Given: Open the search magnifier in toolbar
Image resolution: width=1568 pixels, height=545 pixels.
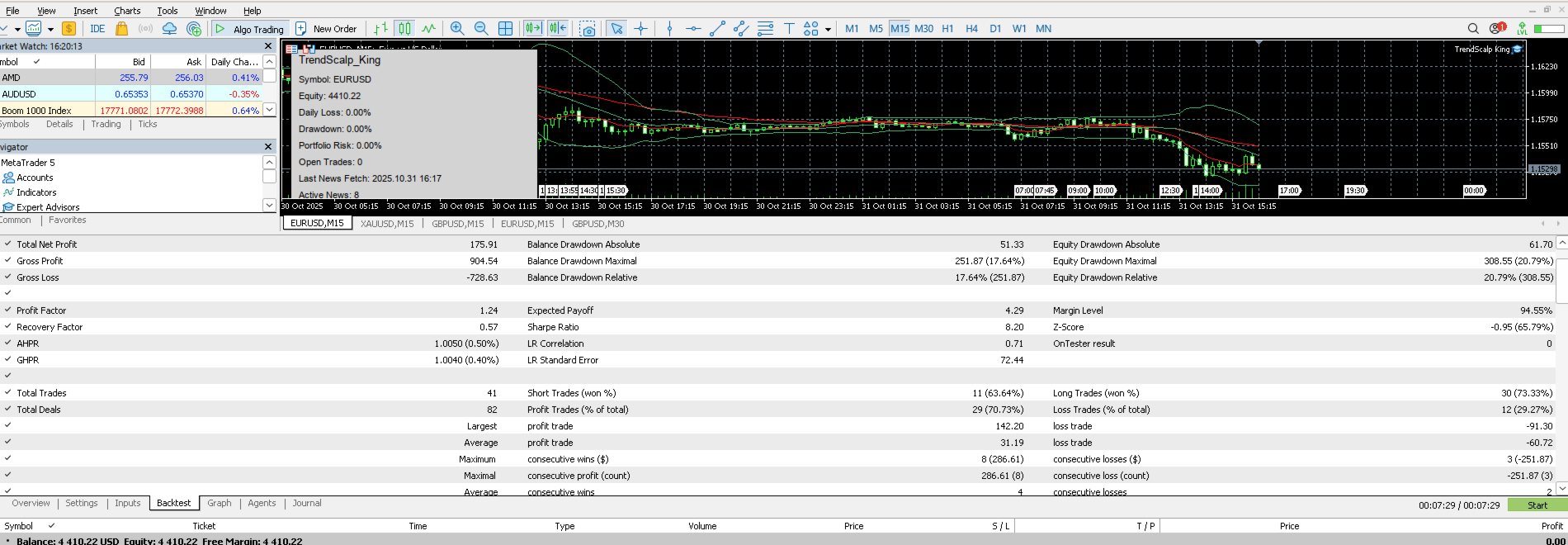Looking at the screenshot, I should click(x=1473, y=29).
